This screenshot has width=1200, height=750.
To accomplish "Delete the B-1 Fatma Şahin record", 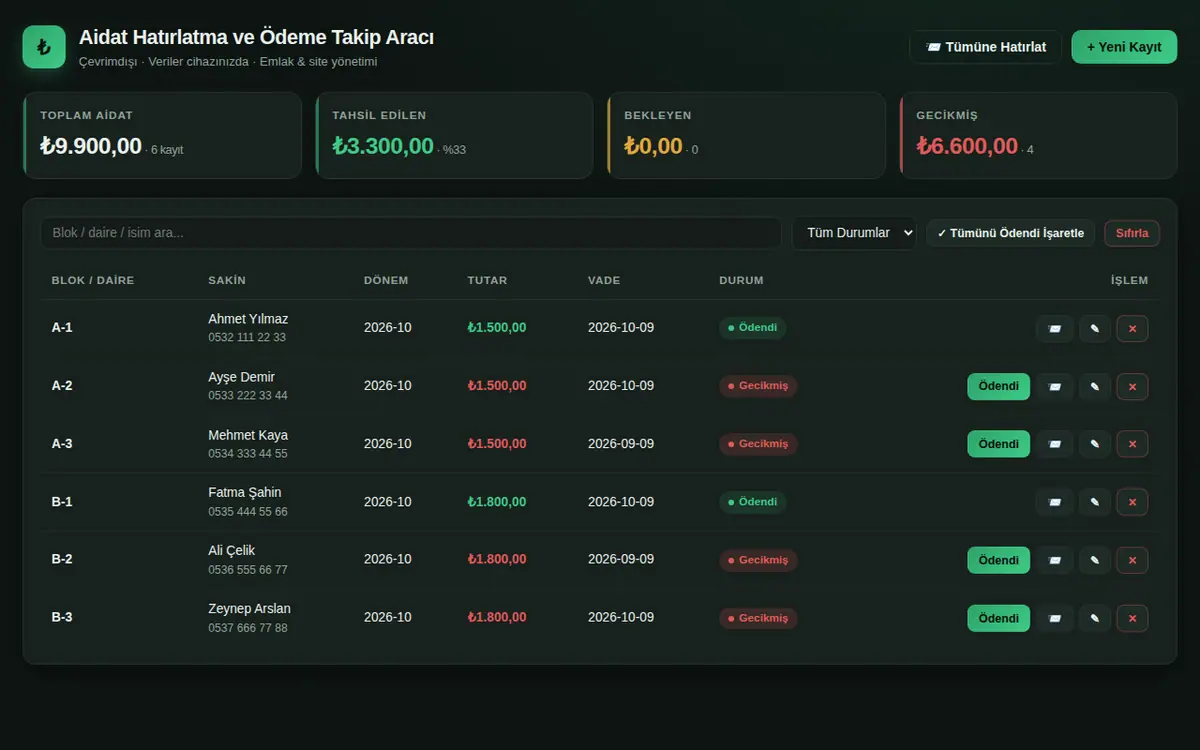I will (1132, 502).
